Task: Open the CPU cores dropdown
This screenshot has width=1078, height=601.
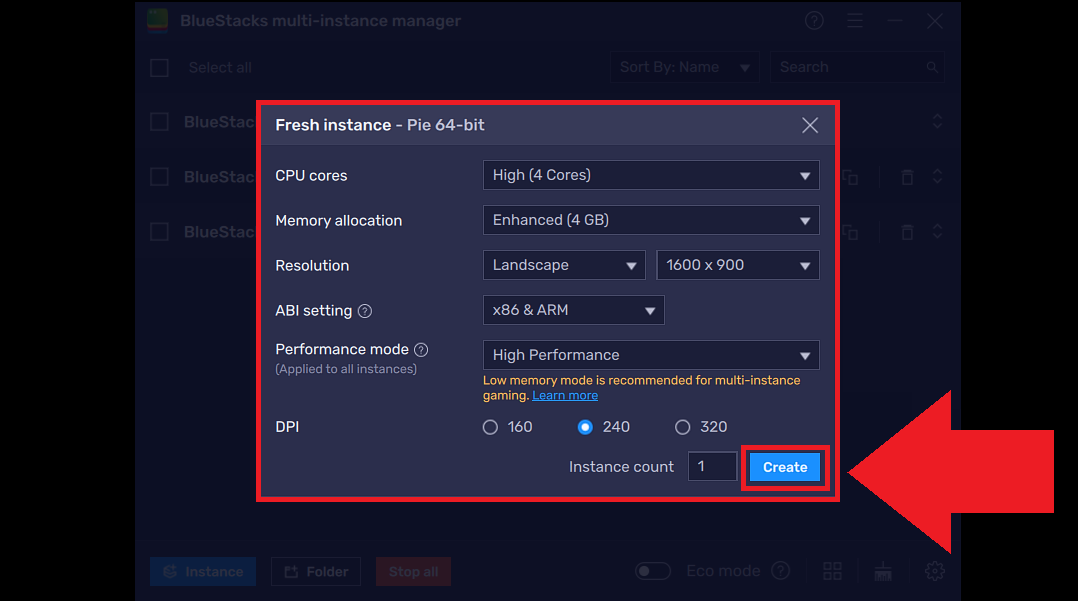Action: pyautogui.click(x=651, y=175)
